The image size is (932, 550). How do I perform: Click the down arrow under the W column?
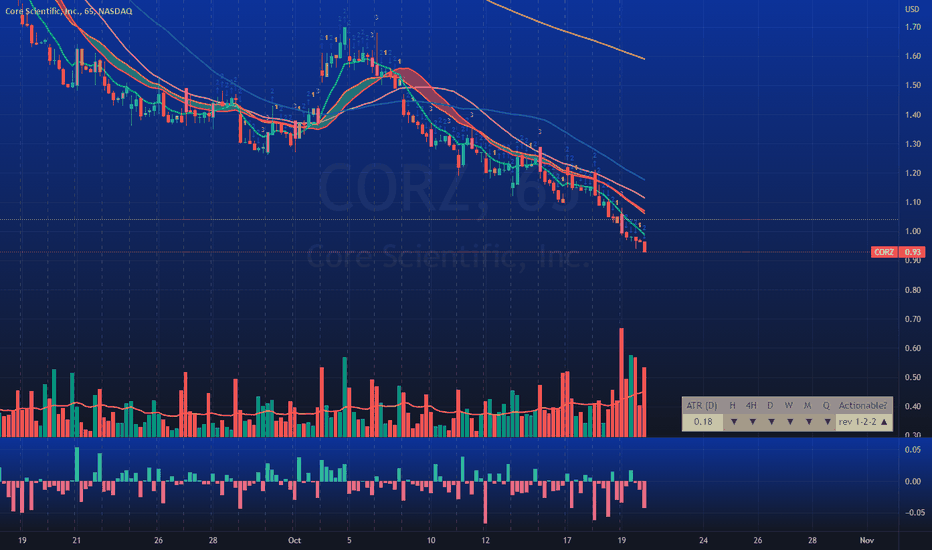[790, 422]
